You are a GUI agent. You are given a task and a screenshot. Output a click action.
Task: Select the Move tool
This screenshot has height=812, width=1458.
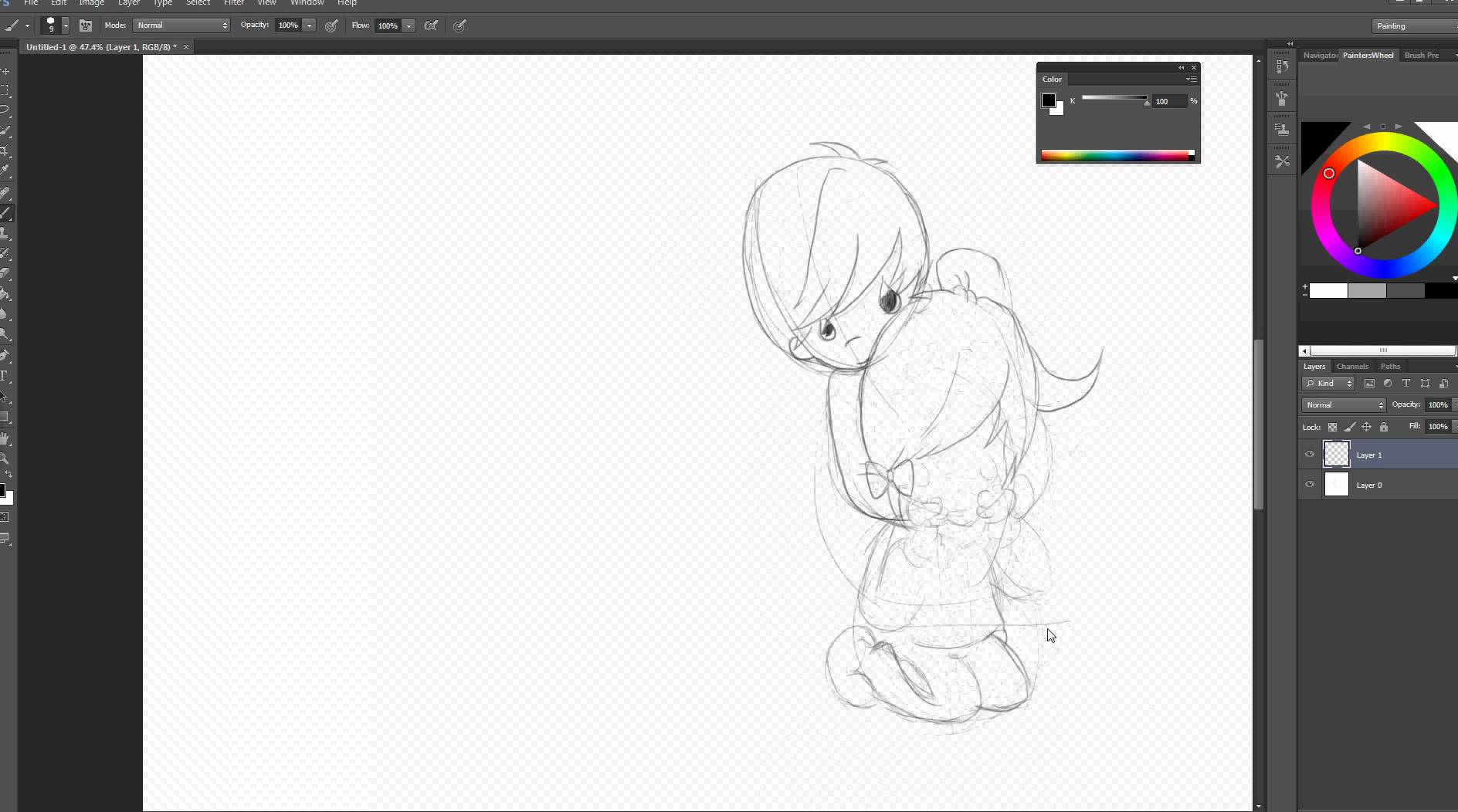[7, 69]
